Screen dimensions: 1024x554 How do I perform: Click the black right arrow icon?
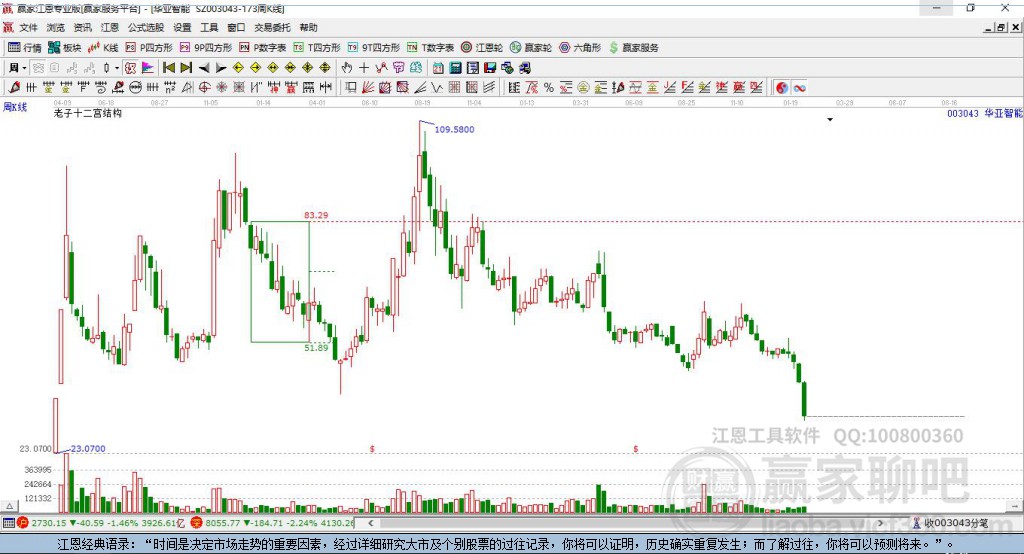click(x=221, y=68)
